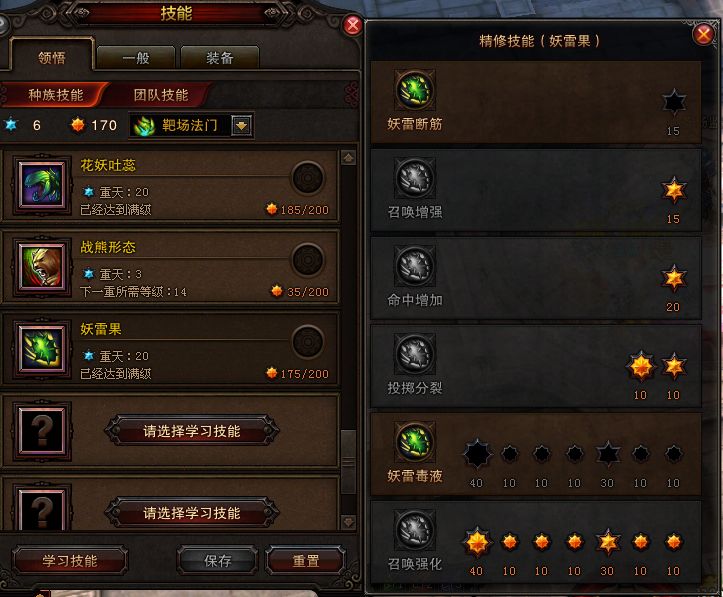The height and width of the screenshot is (597, 723).
Task: Switch to the 一般 tab
Action: point(136,58)
